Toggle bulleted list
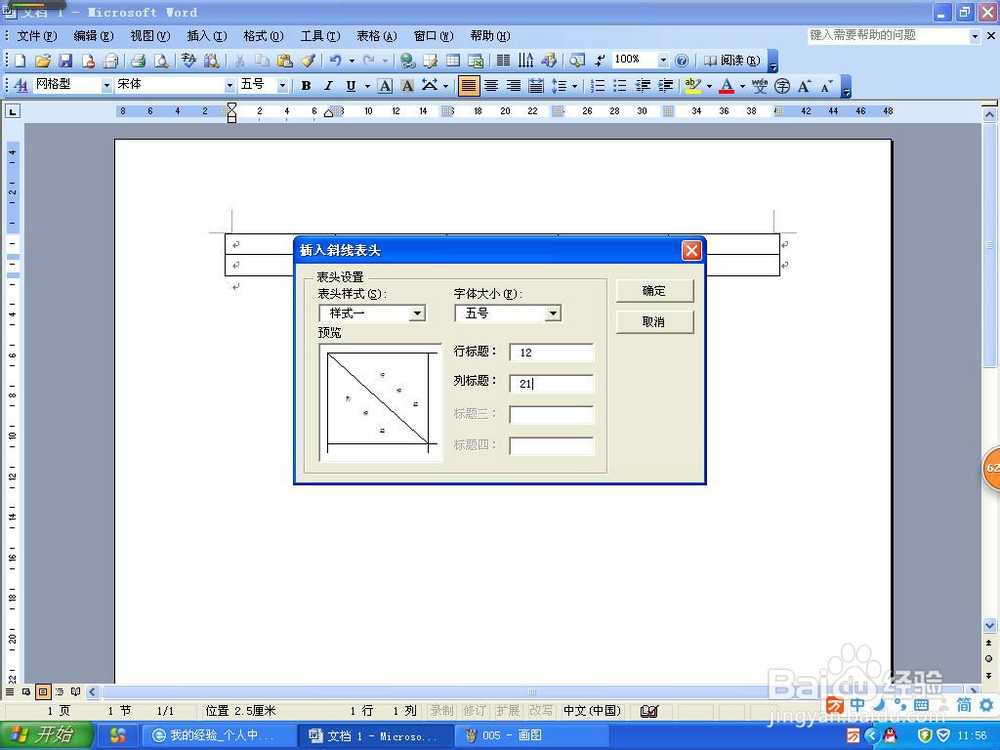The image size is (1000, 750). [x=620, y=85]
